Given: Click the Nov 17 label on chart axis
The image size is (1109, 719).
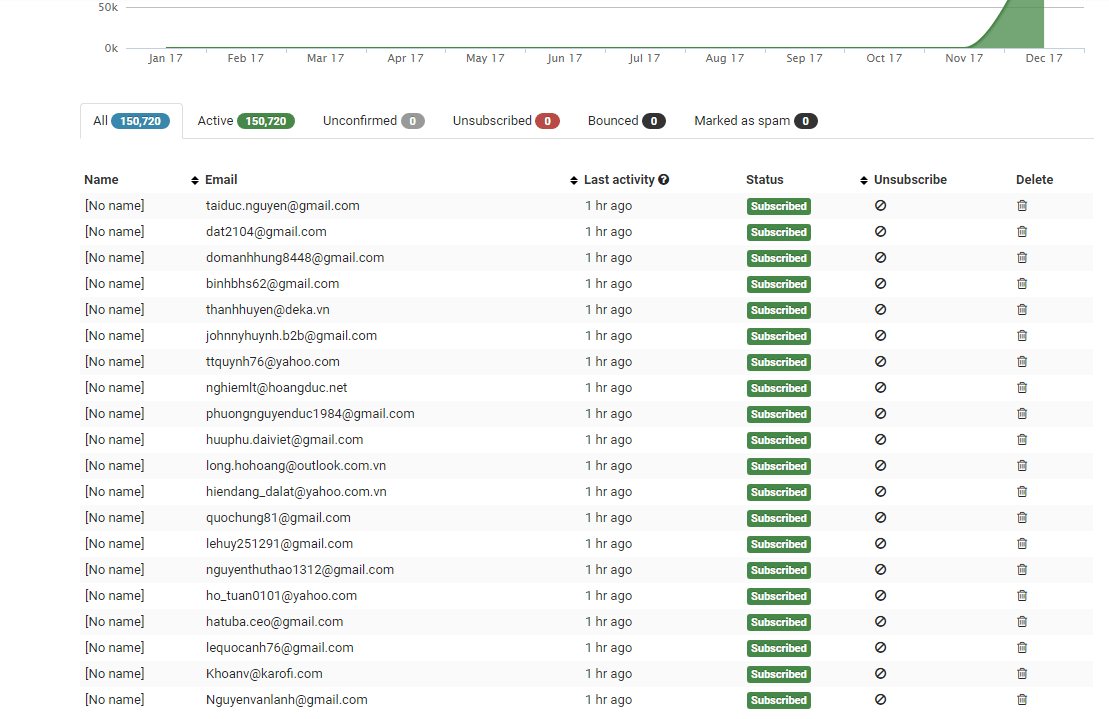Looking at the screenshot, I should click(964, 58).
